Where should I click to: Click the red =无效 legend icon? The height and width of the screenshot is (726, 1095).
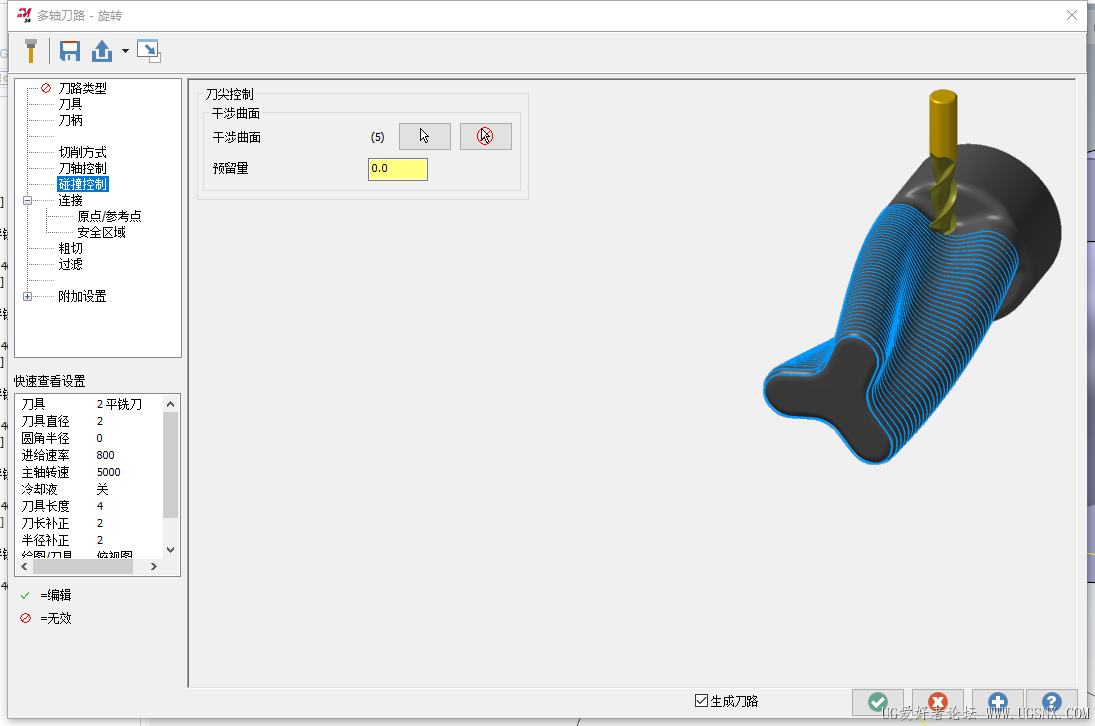(x=25, y=618)
